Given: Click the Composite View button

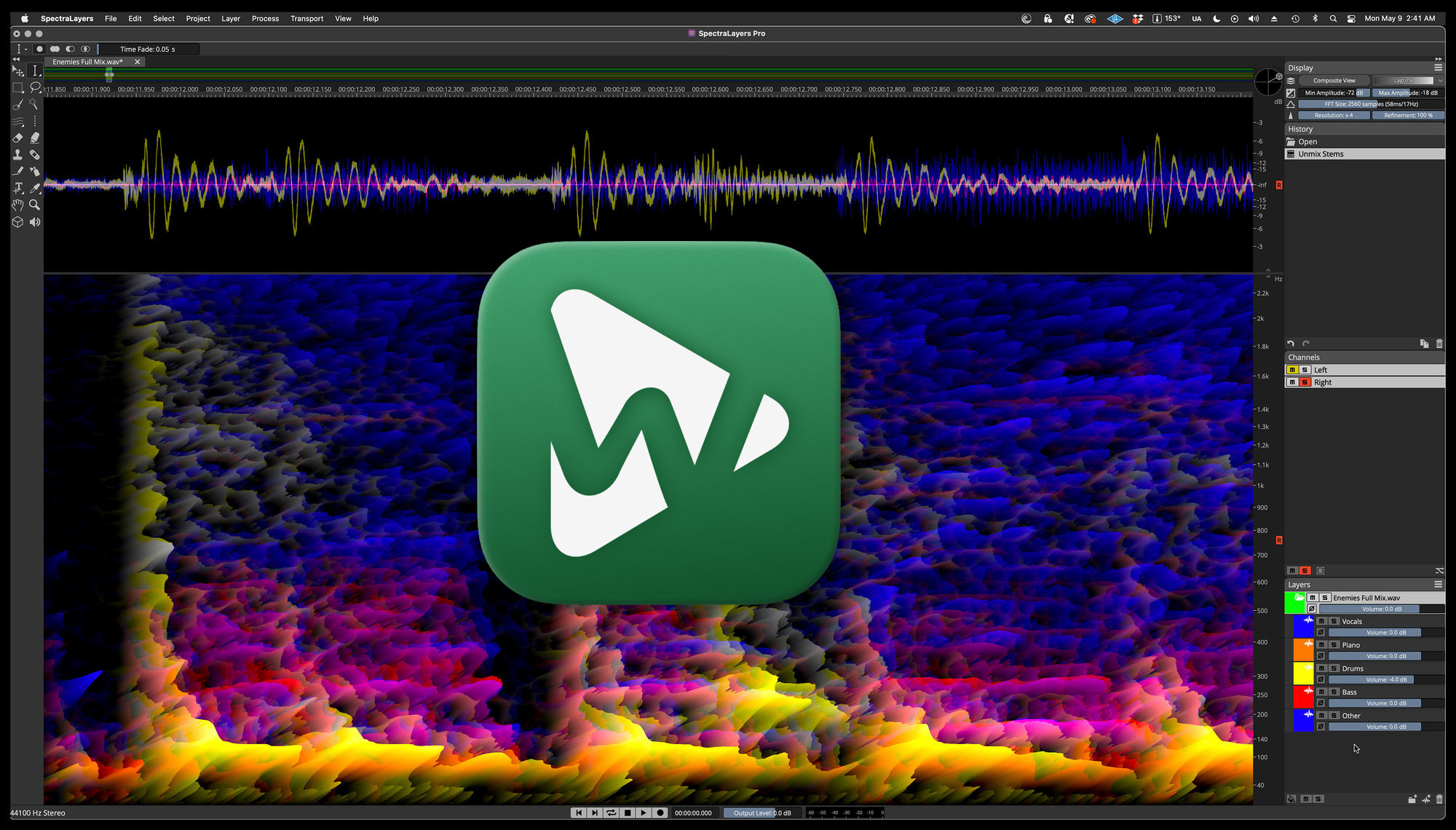Looking at the screenshot, I should click(x=1334, y=80).
